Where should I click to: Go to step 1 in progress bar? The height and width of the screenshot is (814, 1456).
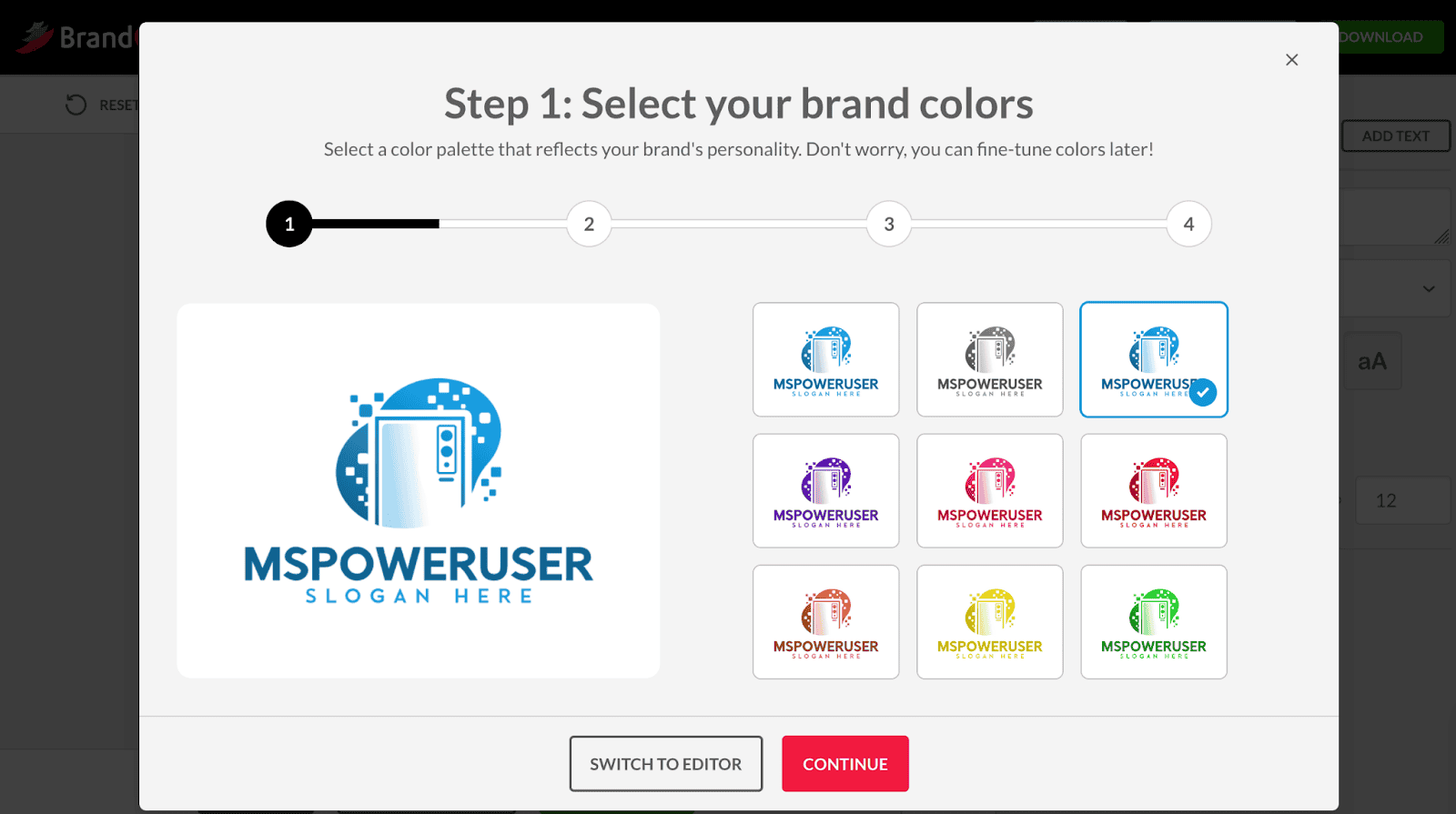[289, 224]
